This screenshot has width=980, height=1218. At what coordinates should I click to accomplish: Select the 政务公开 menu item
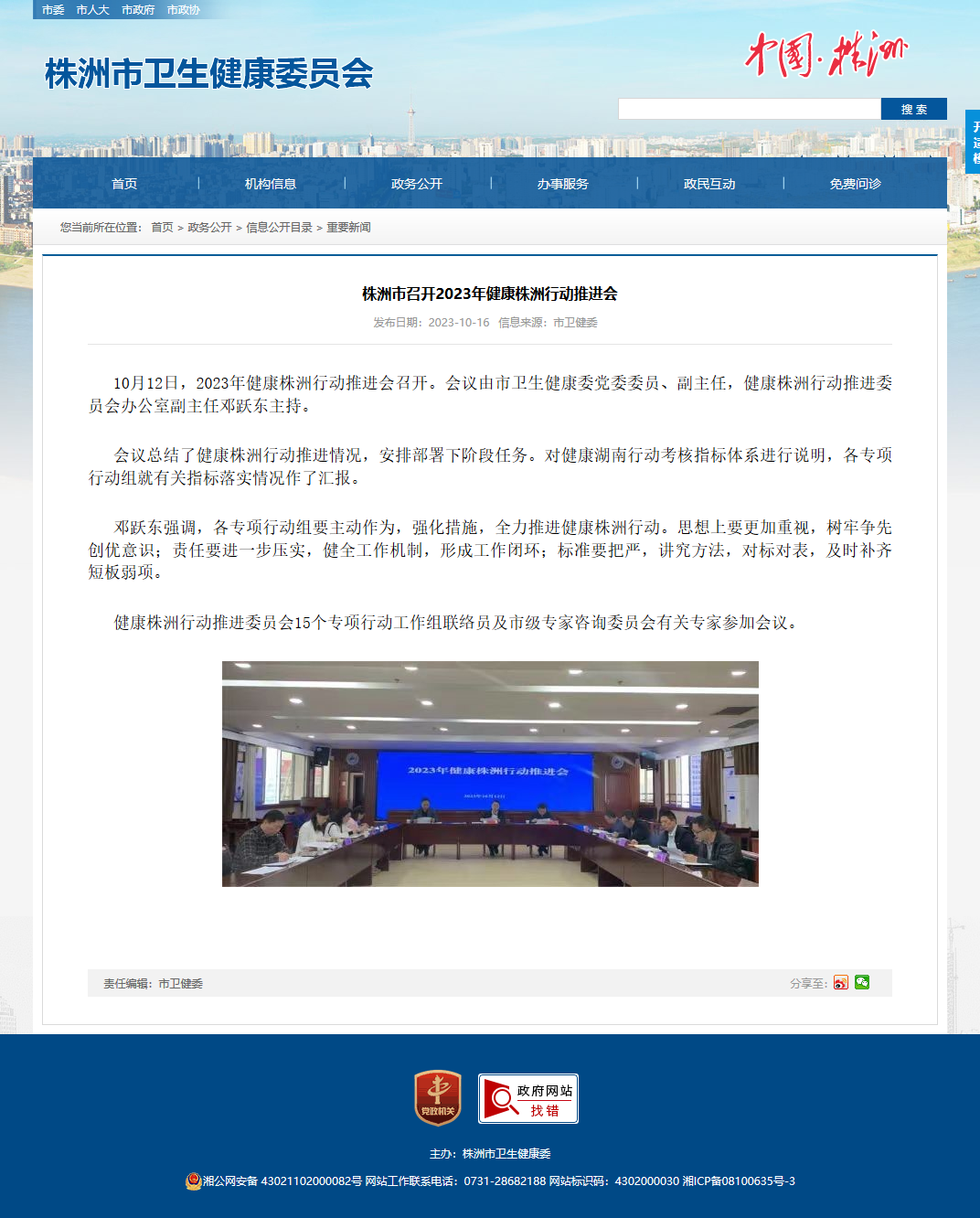tap(417, 184)
